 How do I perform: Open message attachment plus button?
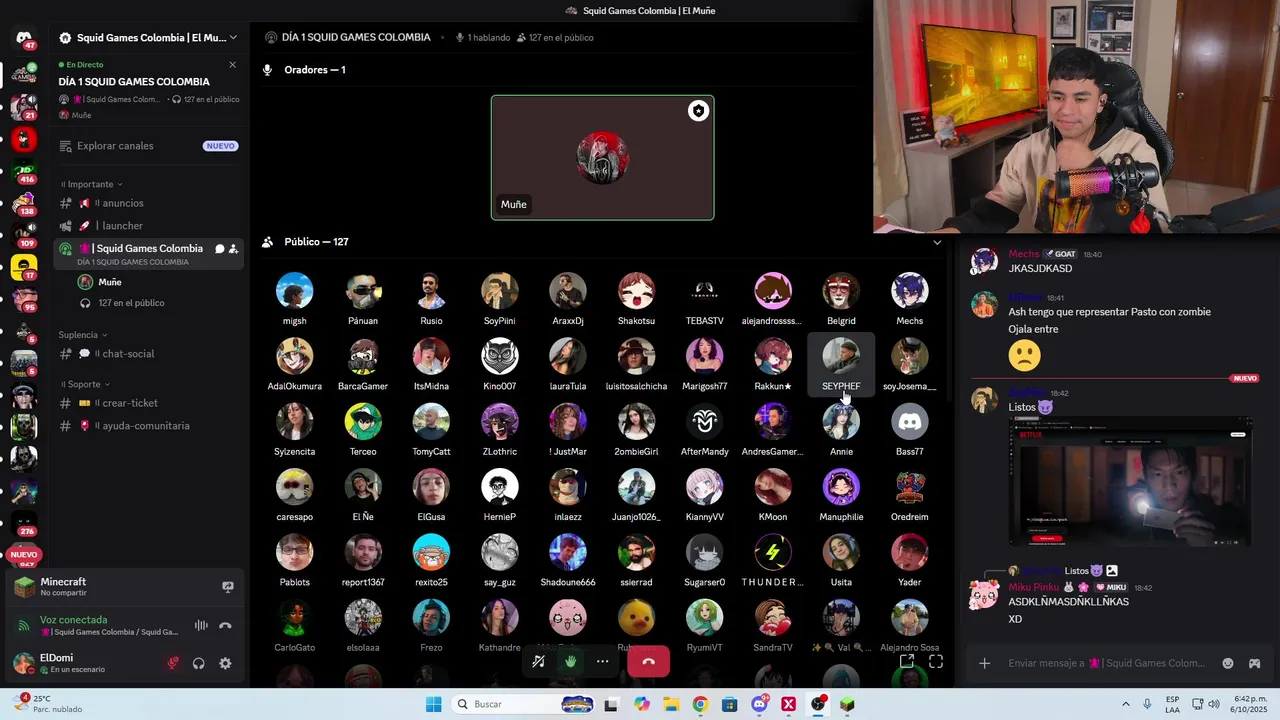985,663
